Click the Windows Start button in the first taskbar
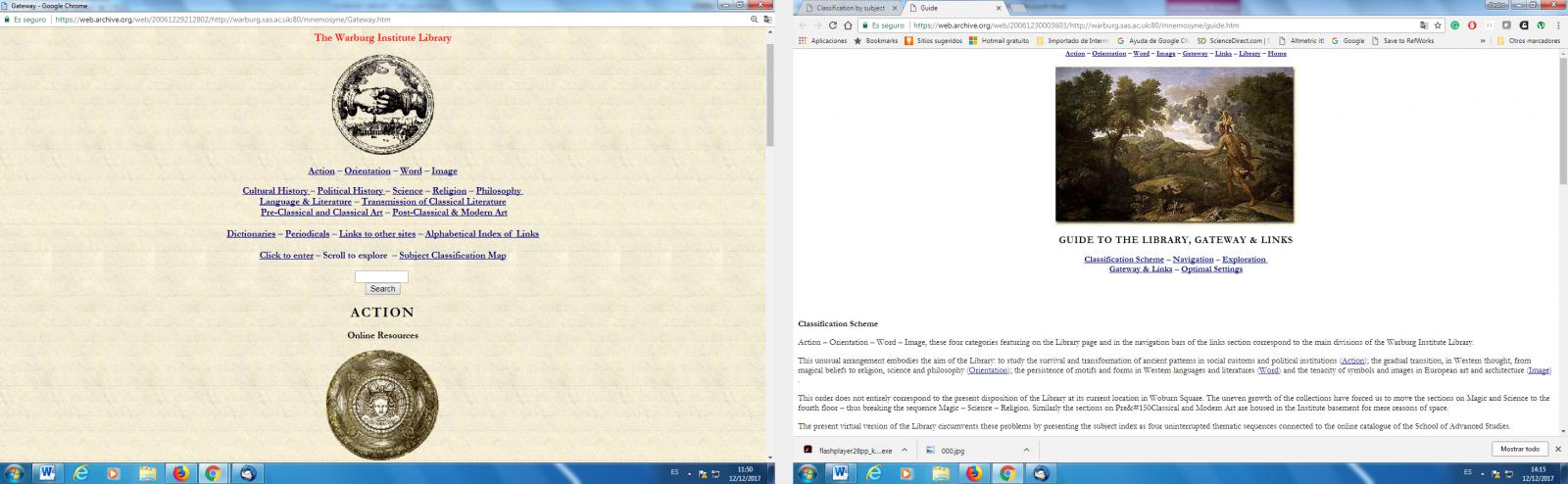Screen dimensions: 1568x484 pos(14,473)
